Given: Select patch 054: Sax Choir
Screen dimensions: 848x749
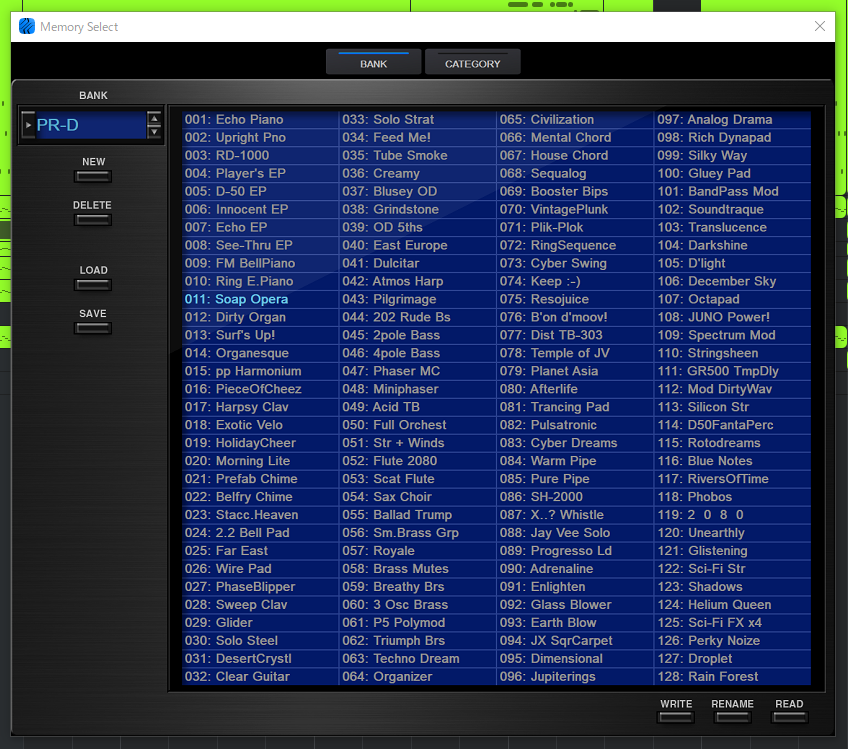Looking at the screenshot, I should coord(418,496).
